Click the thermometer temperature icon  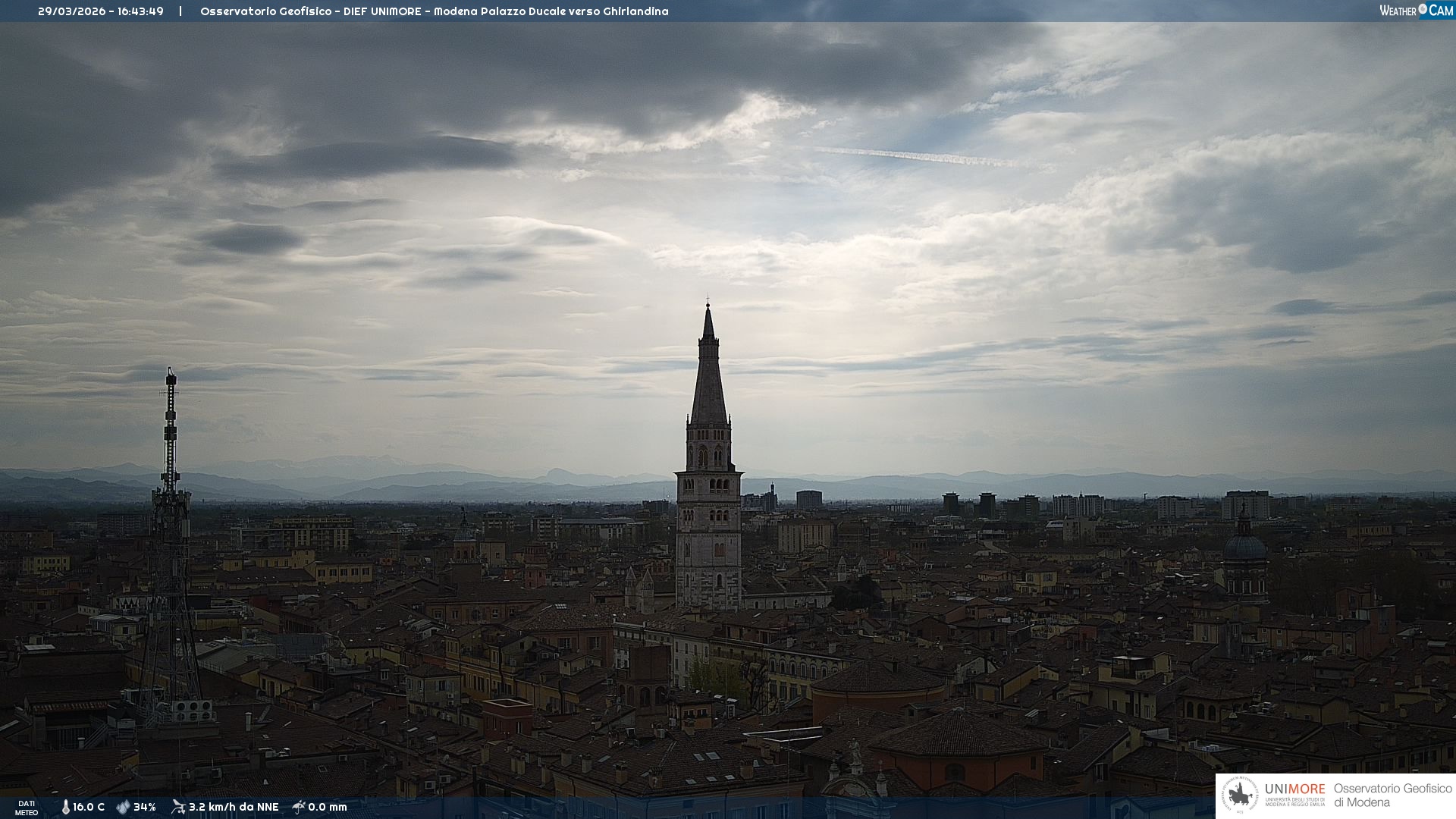(x=66, y=808)
